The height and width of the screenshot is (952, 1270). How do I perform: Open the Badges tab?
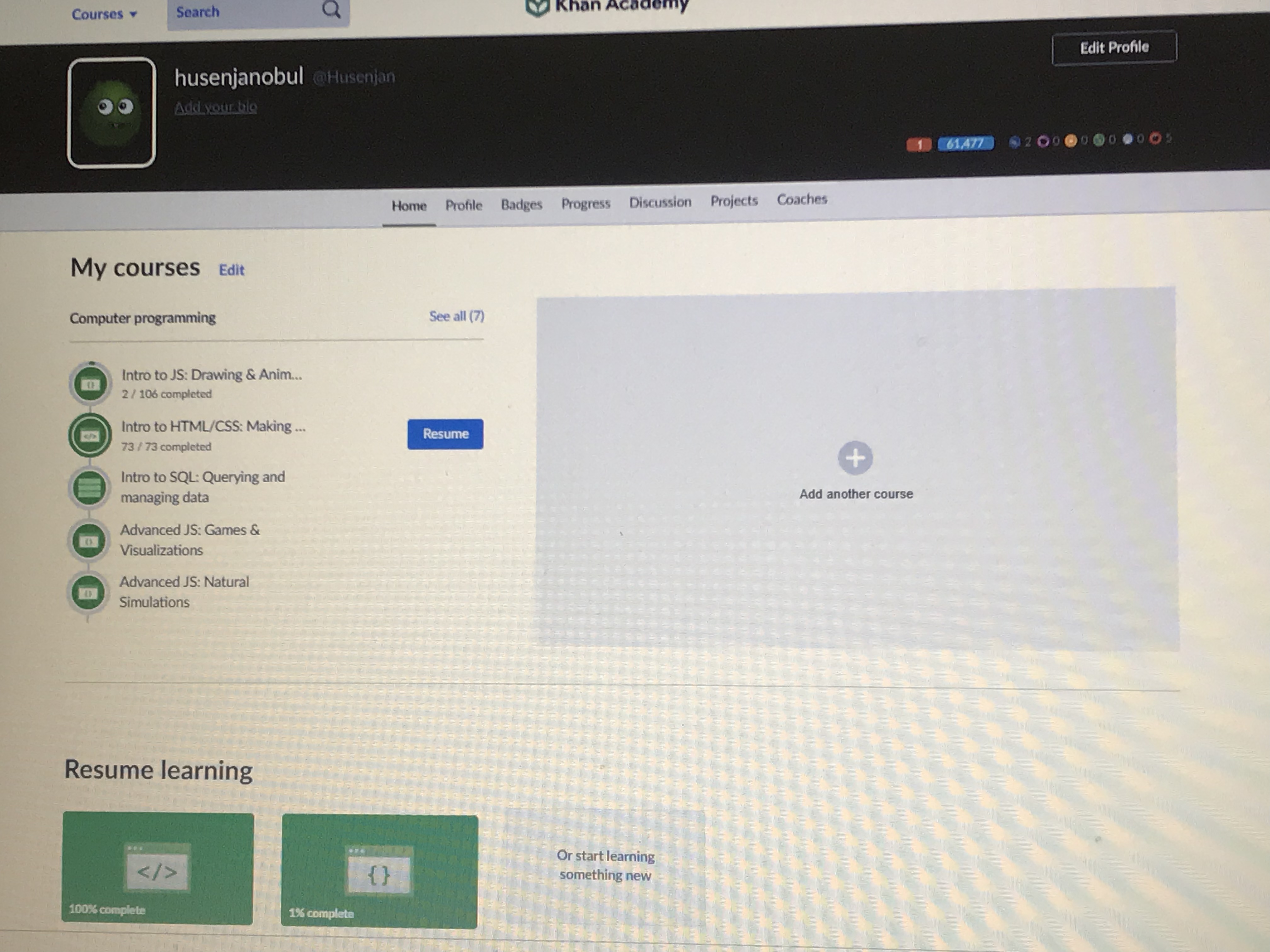(521, 204)
